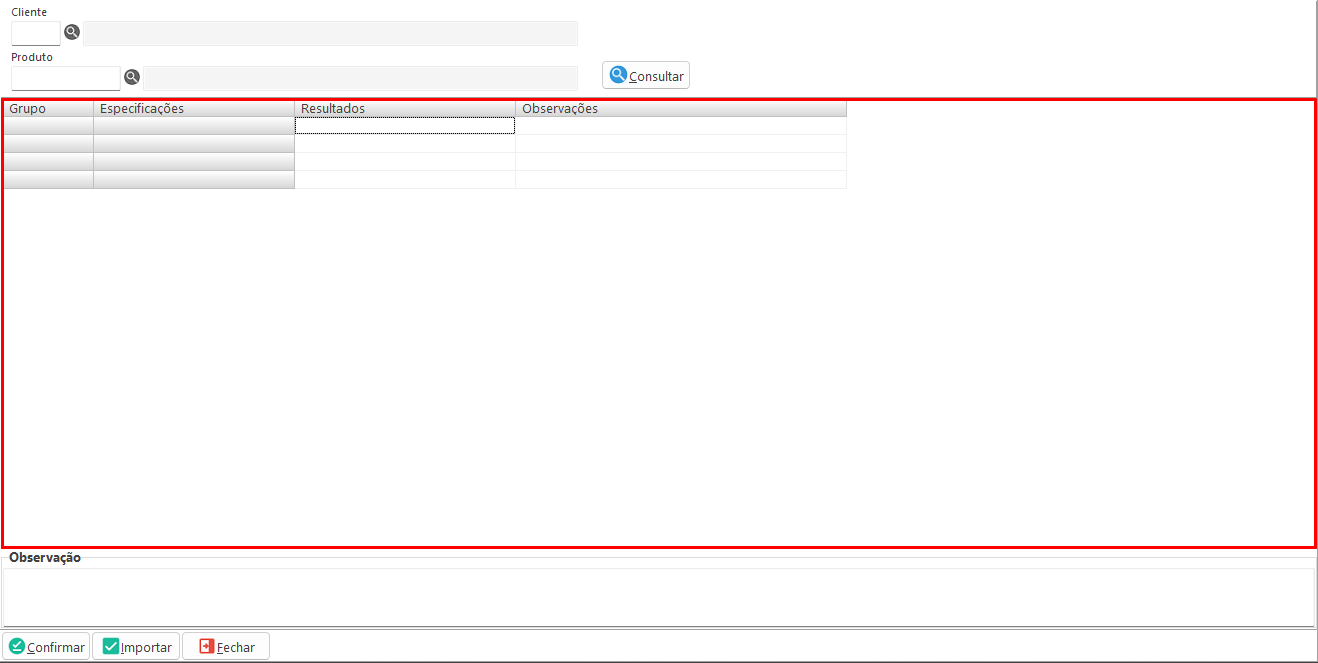
Task: Click the Confirmar button
Action: pos(46,647)
